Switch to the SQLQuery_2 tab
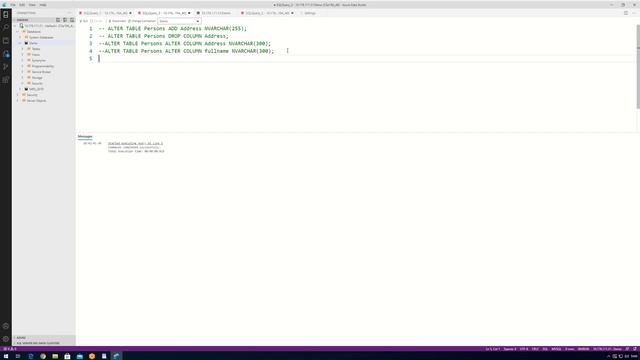The image size is (640, 360). pyautogui.click(x=267, y=13)
